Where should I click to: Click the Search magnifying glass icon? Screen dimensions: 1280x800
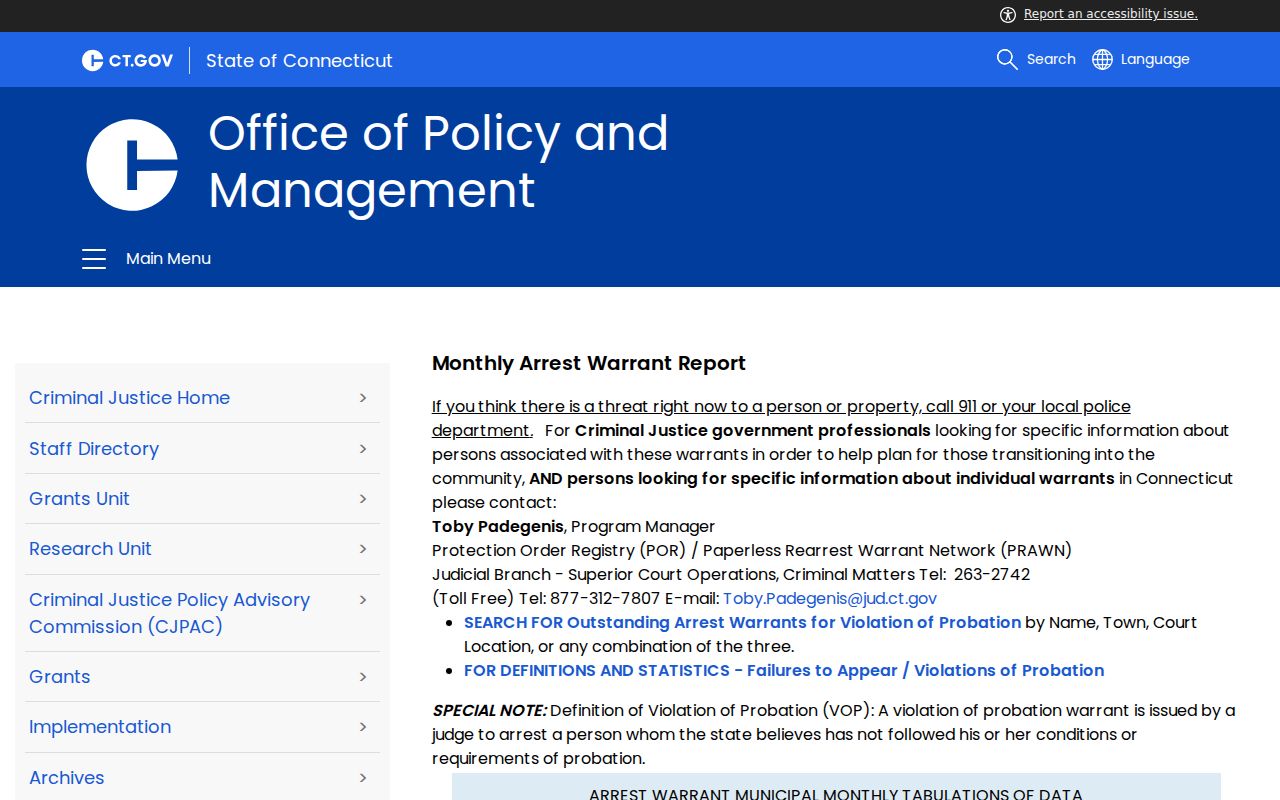(1007, 59)
